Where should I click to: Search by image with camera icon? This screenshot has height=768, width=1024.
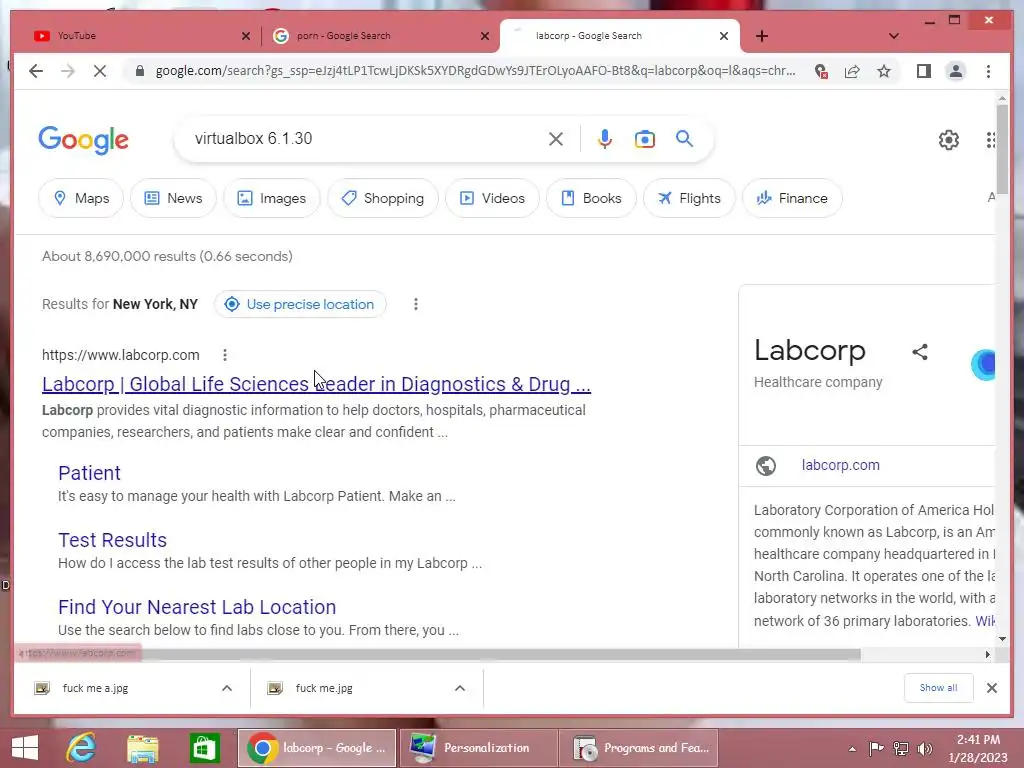(645, 139)
